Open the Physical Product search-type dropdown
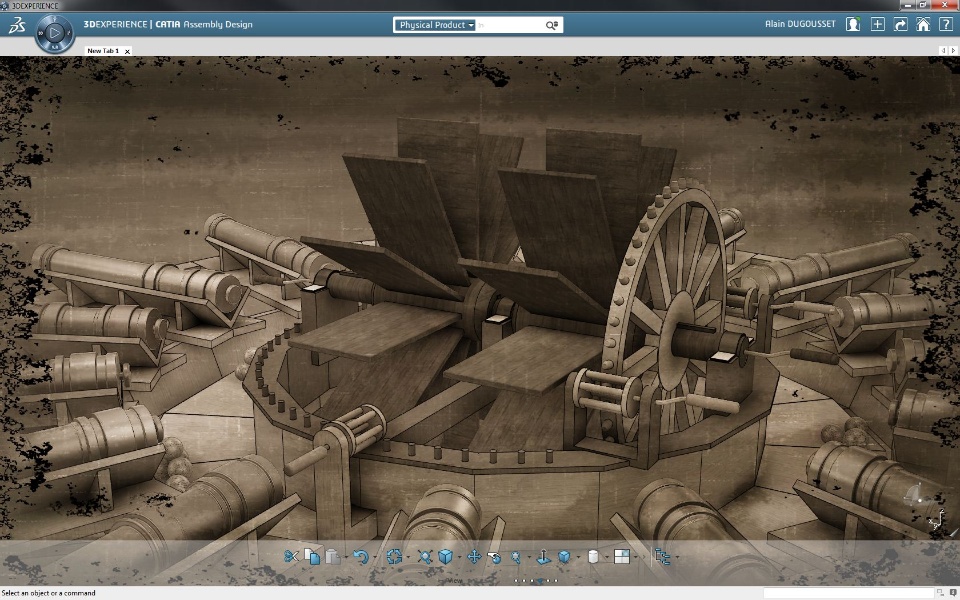 click(435, 25)
